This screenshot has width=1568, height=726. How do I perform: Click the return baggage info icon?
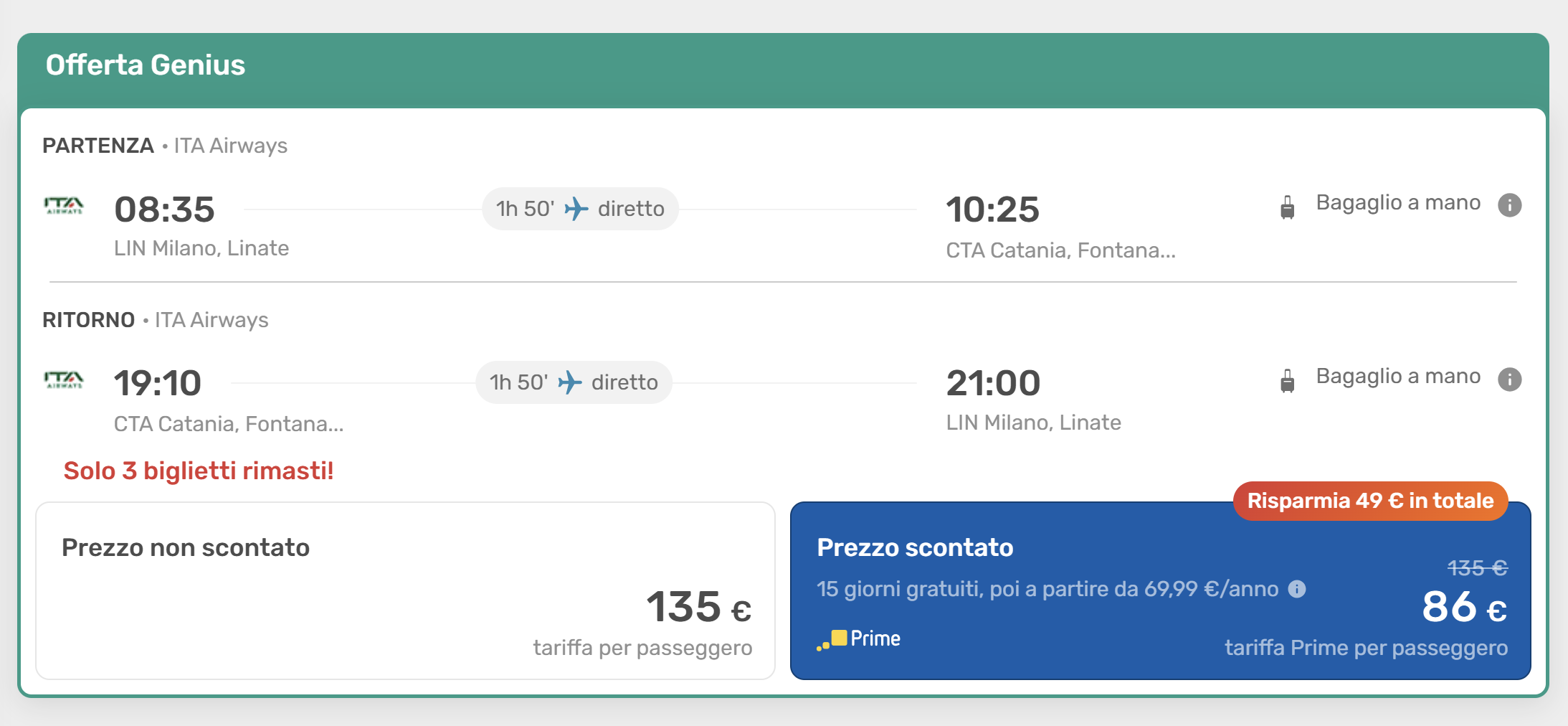(x=1509, y=379)
